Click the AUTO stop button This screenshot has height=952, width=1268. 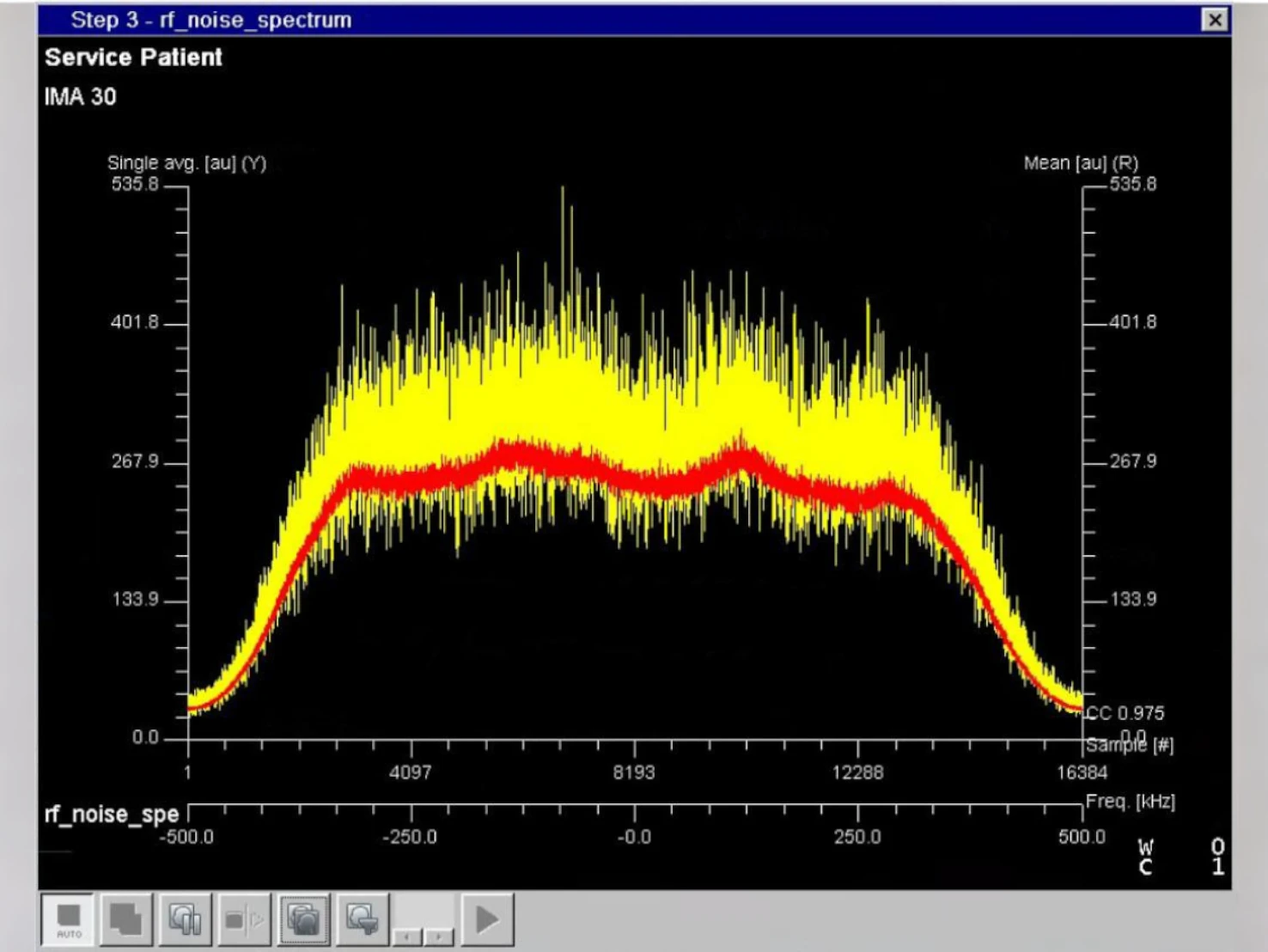[69, 919]
